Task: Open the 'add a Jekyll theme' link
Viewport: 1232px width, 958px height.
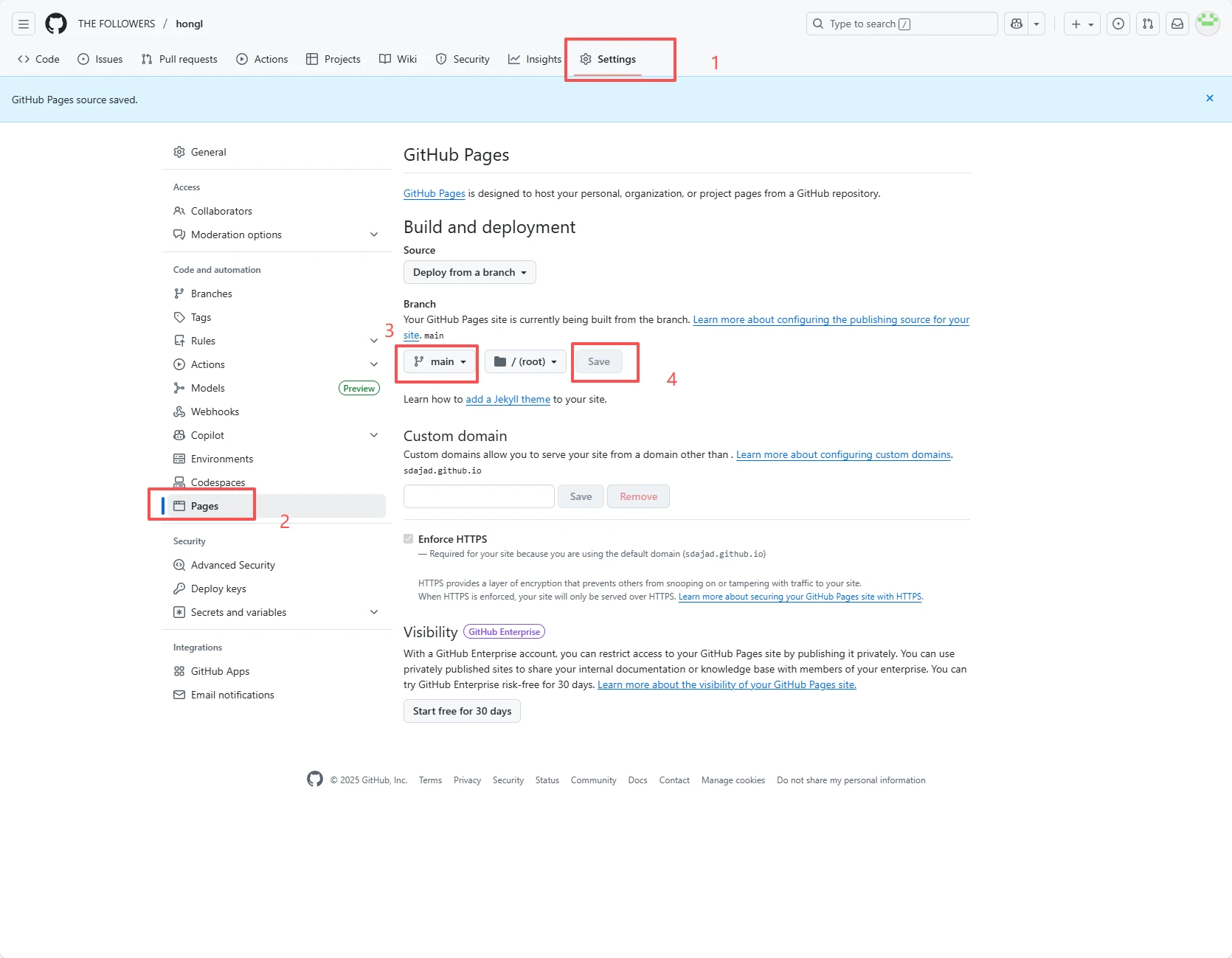Action: tap(508, 399)
